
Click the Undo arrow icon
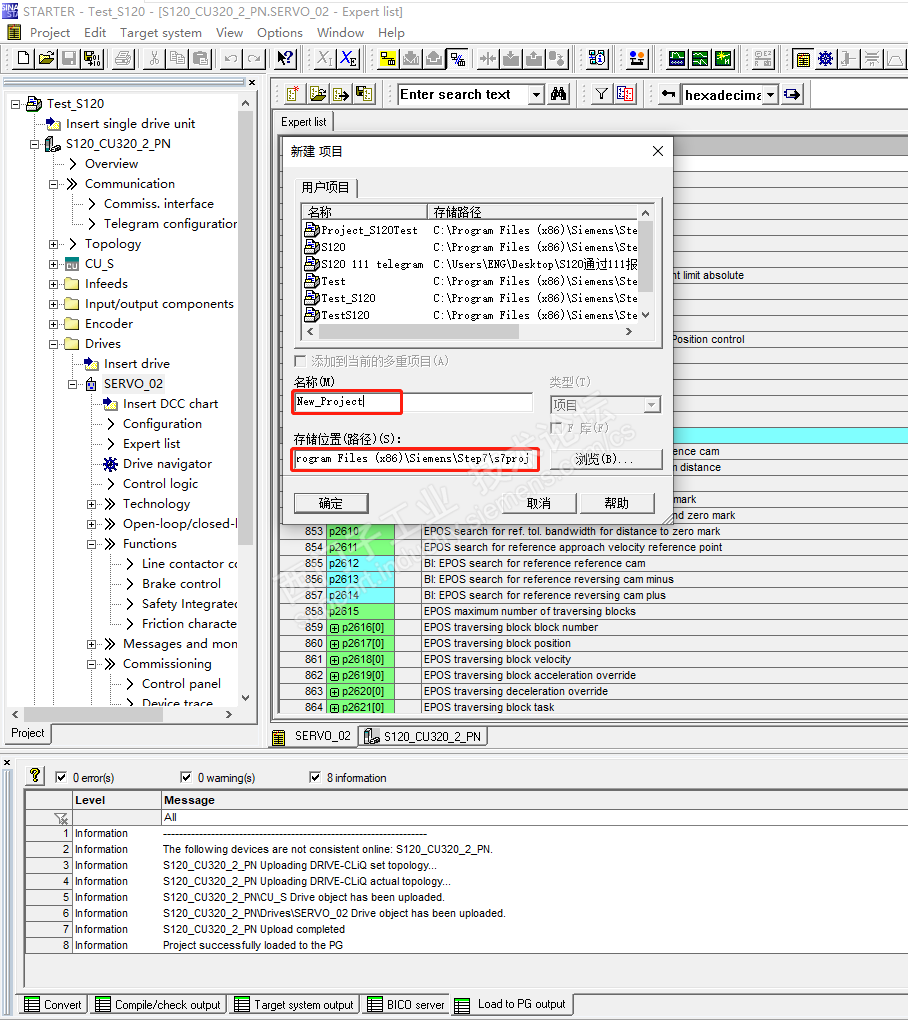[231, 59]
